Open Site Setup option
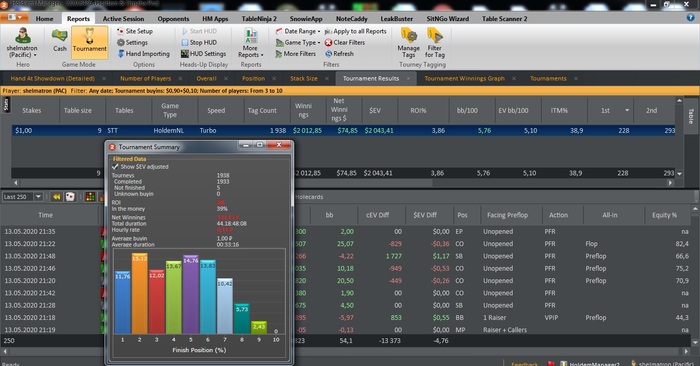 135,31
